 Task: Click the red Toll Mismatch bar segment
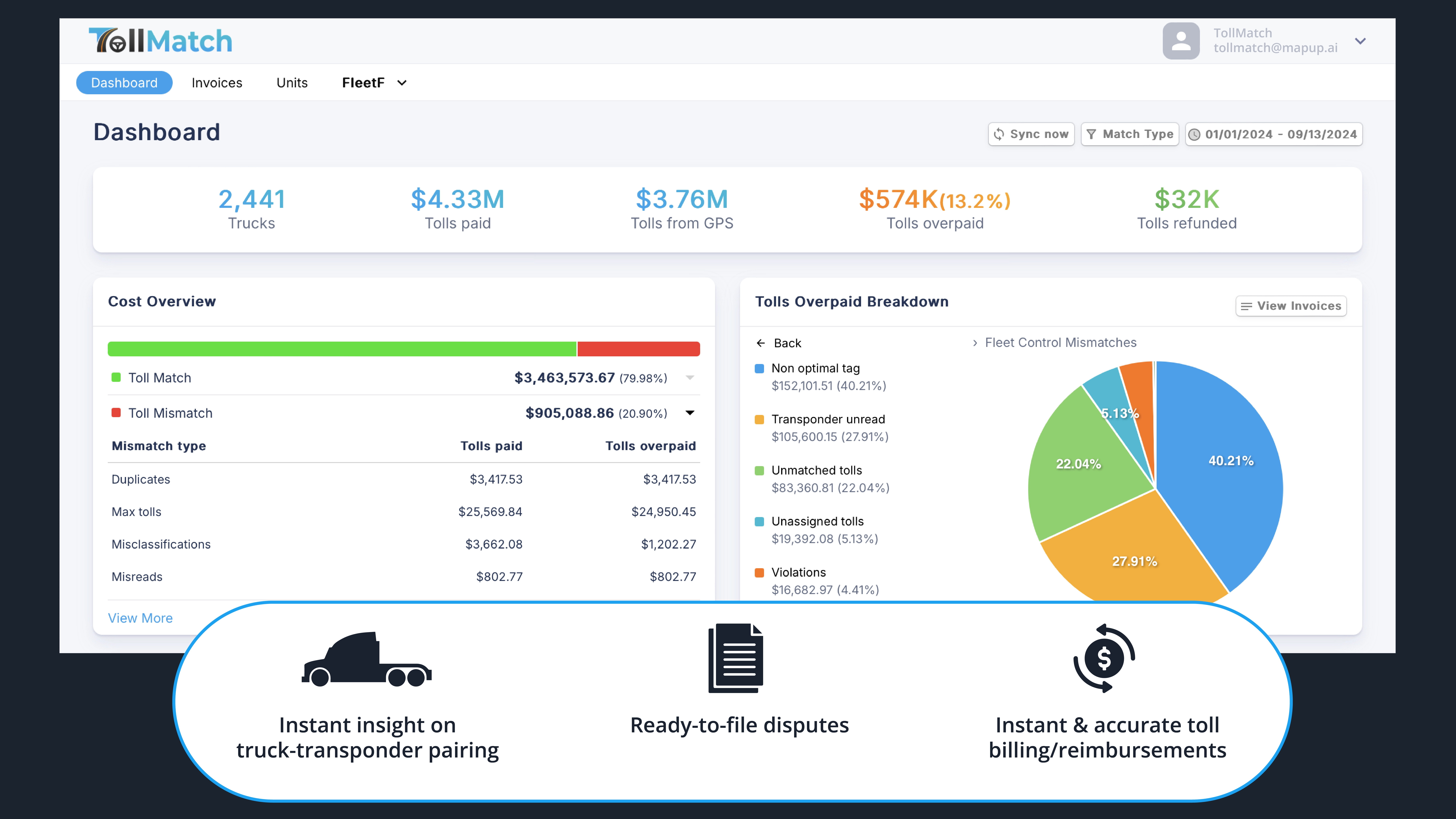pos(639,349)
